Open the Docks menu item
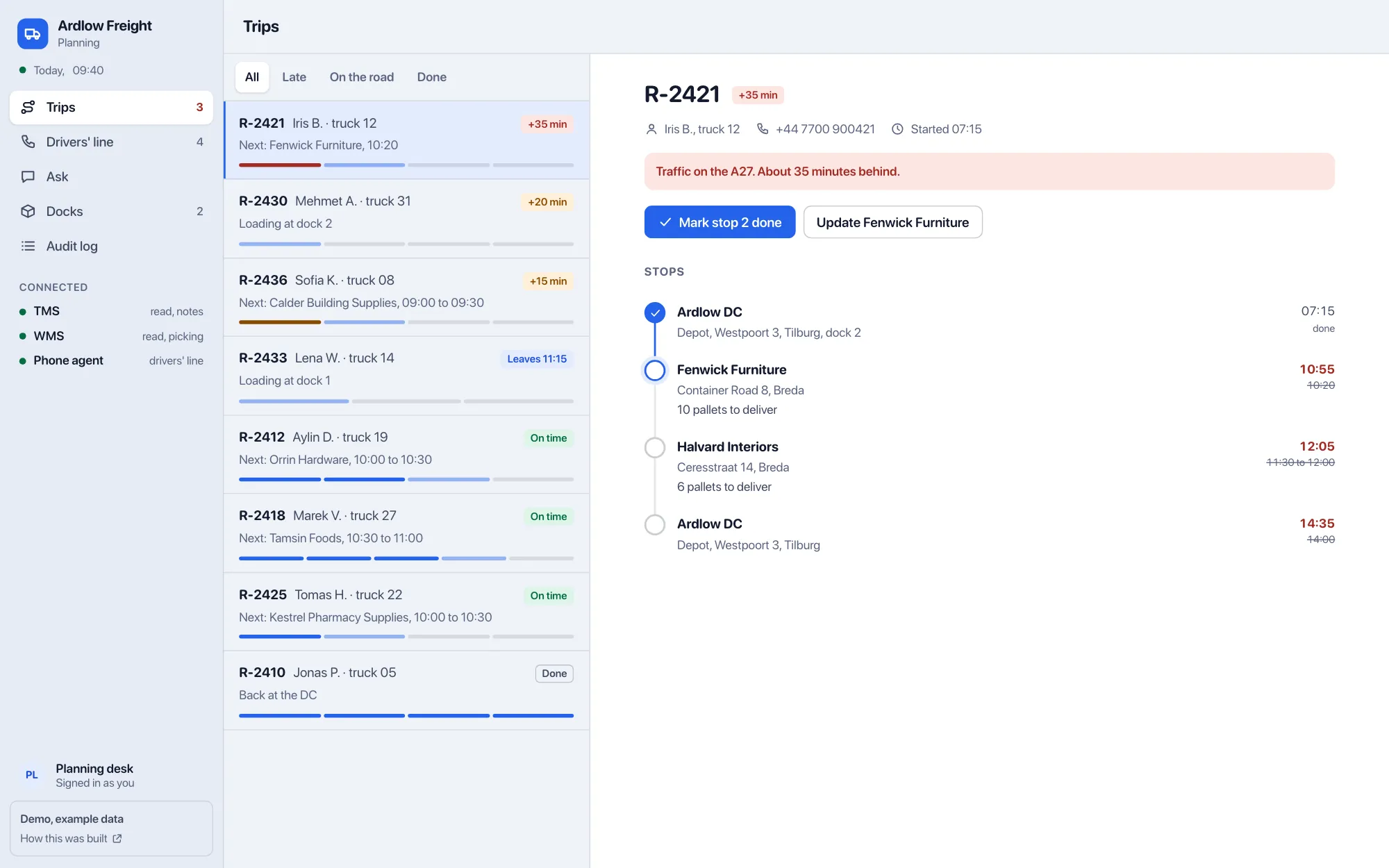This screenshot has height=868, width=1389. [111, 211]
